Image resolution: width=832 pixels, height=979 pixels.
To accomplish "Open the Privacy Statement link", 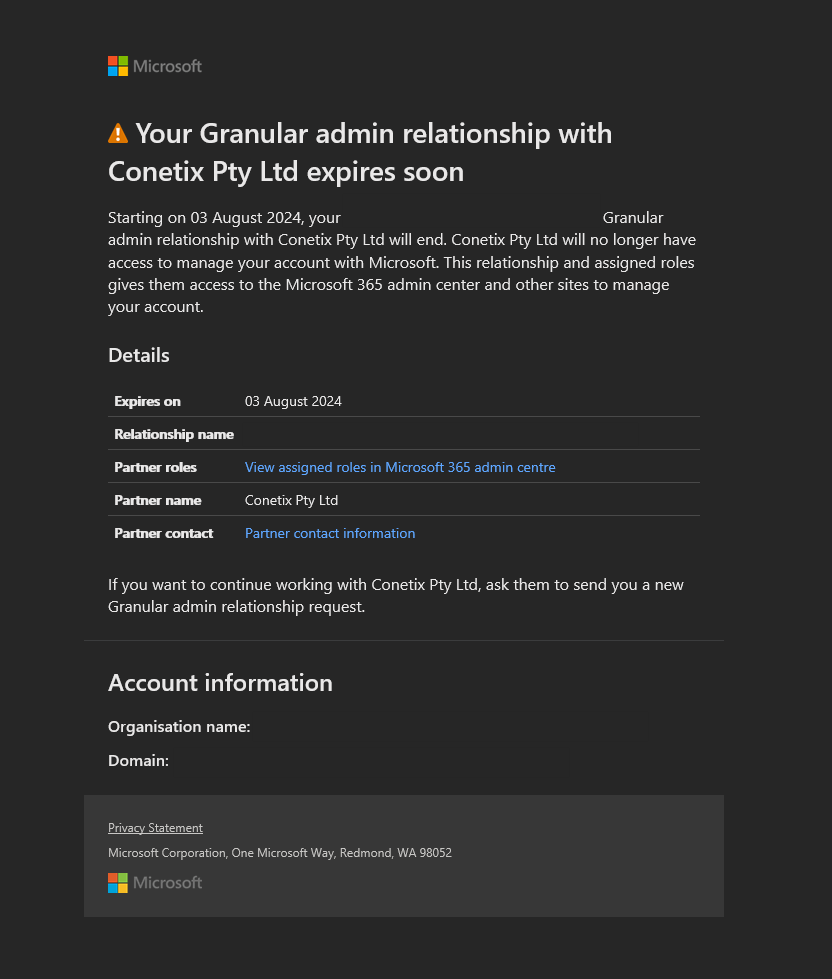I will (155, 828).
